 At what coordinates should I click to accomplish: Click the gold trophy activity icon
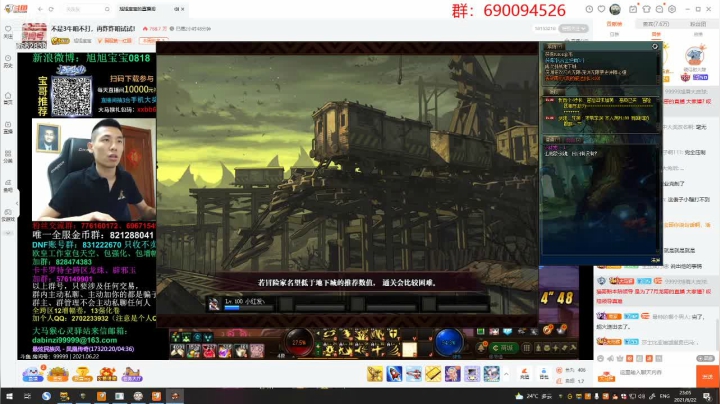[82, 374]
